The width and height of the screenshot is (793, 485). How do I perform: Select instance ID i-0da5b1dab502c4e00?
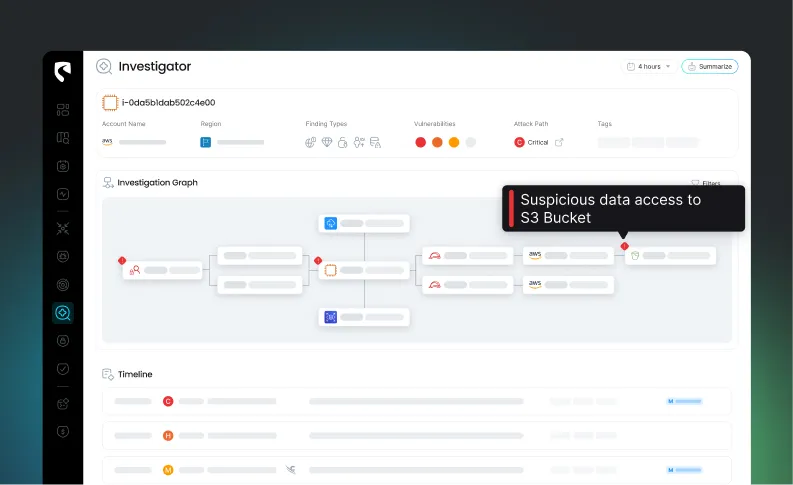[x=168, y=103]
